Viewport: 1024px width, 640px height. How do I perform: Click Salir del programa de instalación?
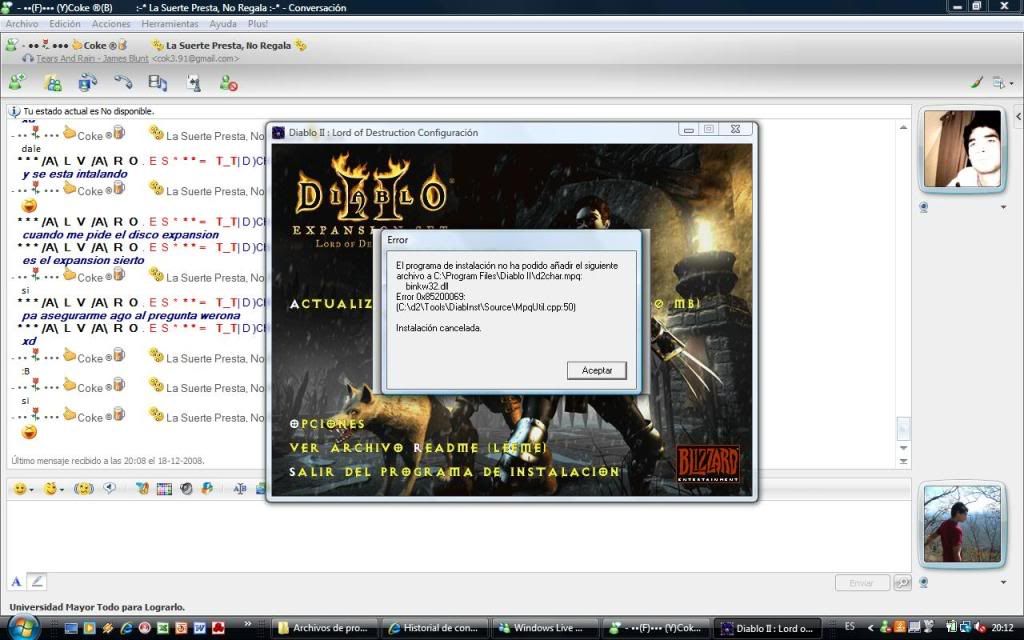tap(455, 472)
